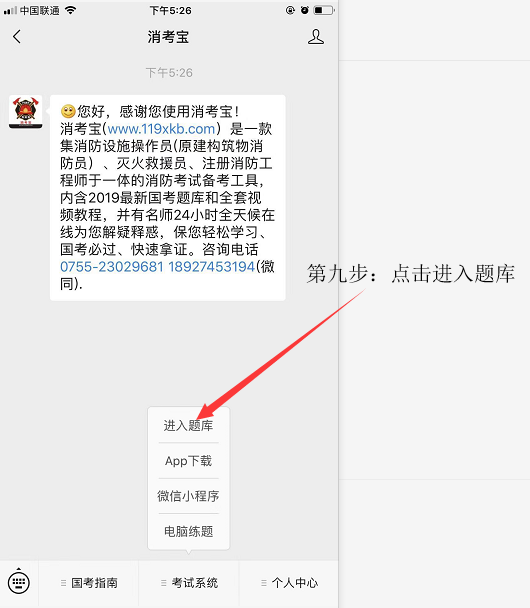Tap the smiley emoji in message
The image size is (530, 608).
68,112
